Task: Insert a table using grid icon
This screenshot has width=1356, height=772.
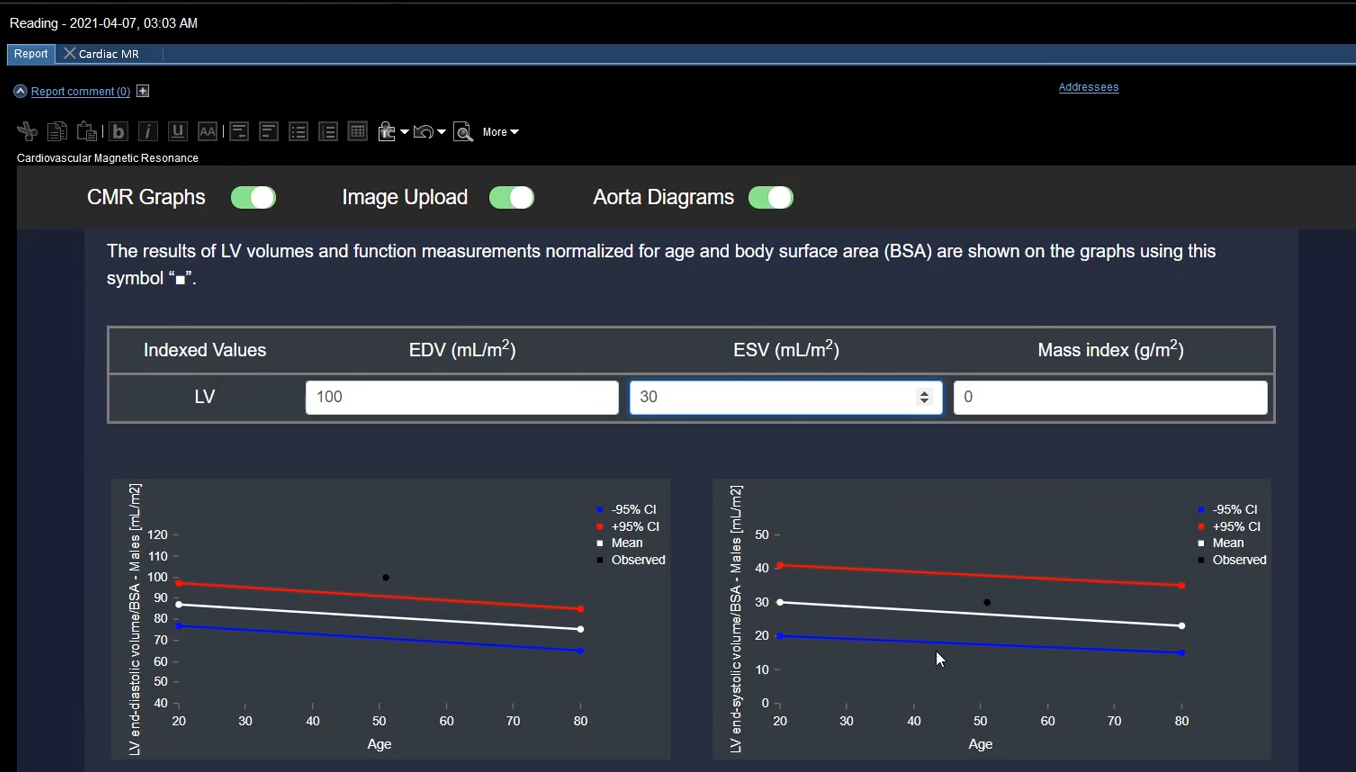Action: click(x=357, y=132)
